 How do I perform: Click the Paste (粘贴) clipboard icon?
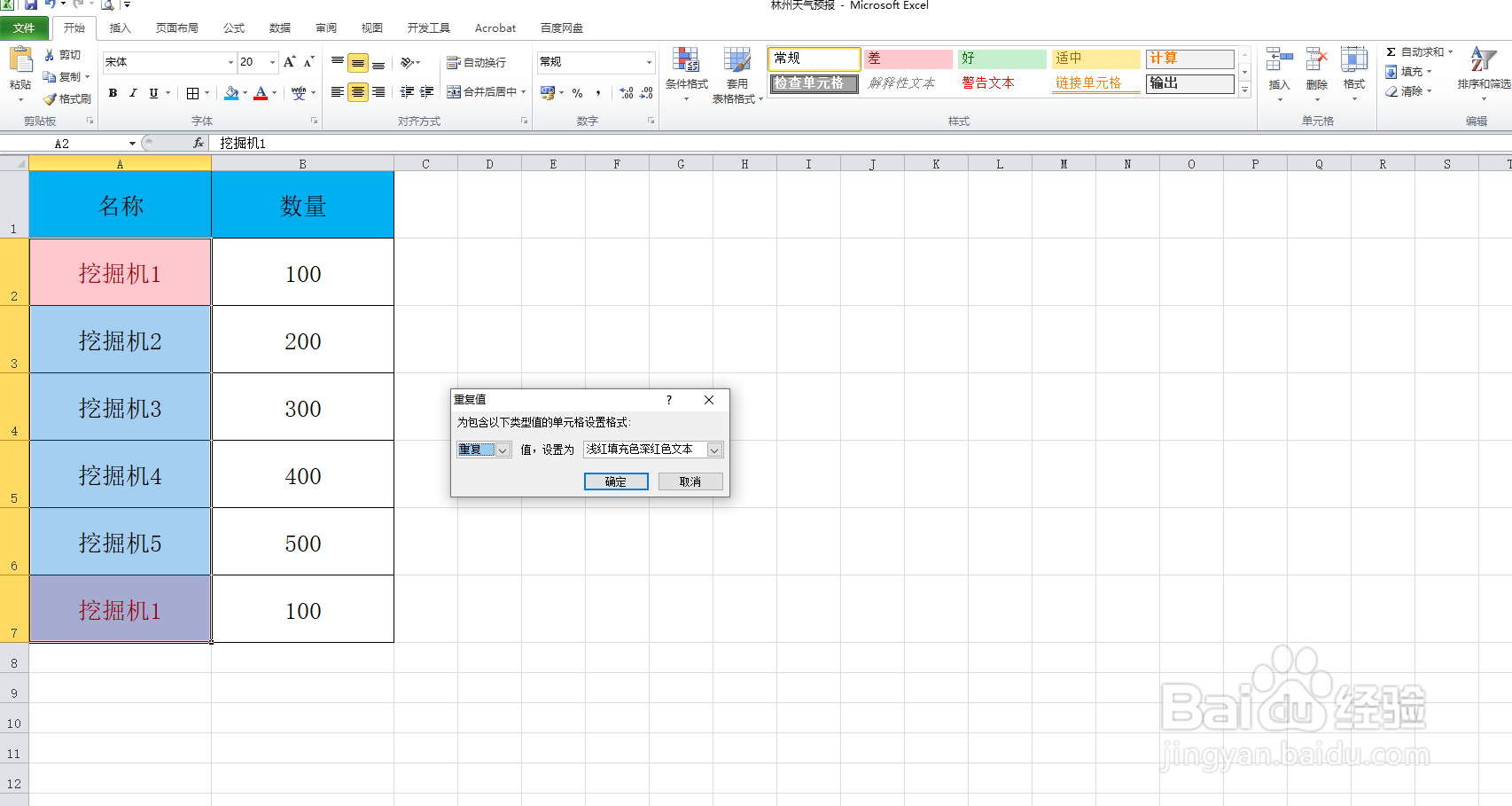tap(20, 60)
